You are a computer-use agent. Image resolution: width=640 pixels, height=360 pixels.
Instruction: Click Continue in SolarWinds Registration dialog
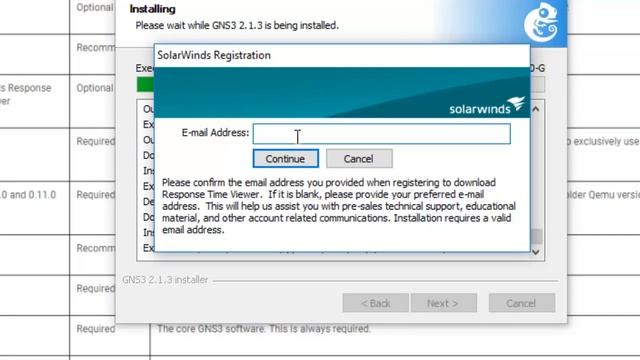click(x=285, y=158)
